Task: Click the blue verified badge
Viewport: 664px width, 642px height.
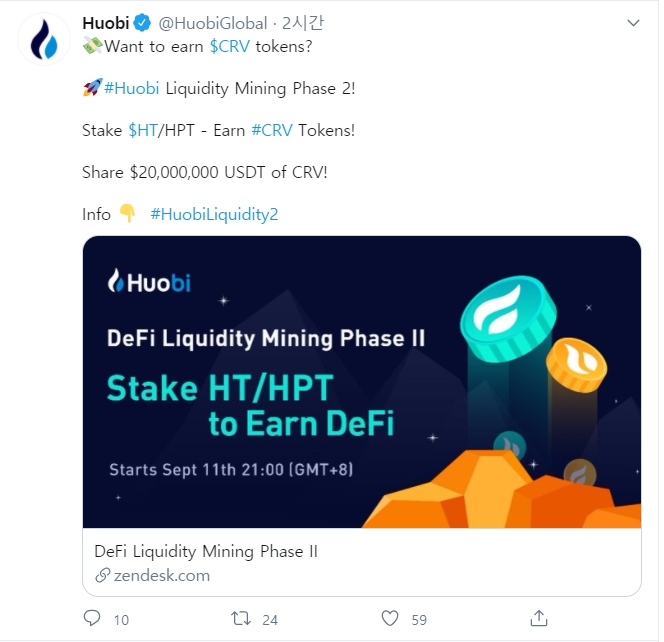Action: click(143, 23)
